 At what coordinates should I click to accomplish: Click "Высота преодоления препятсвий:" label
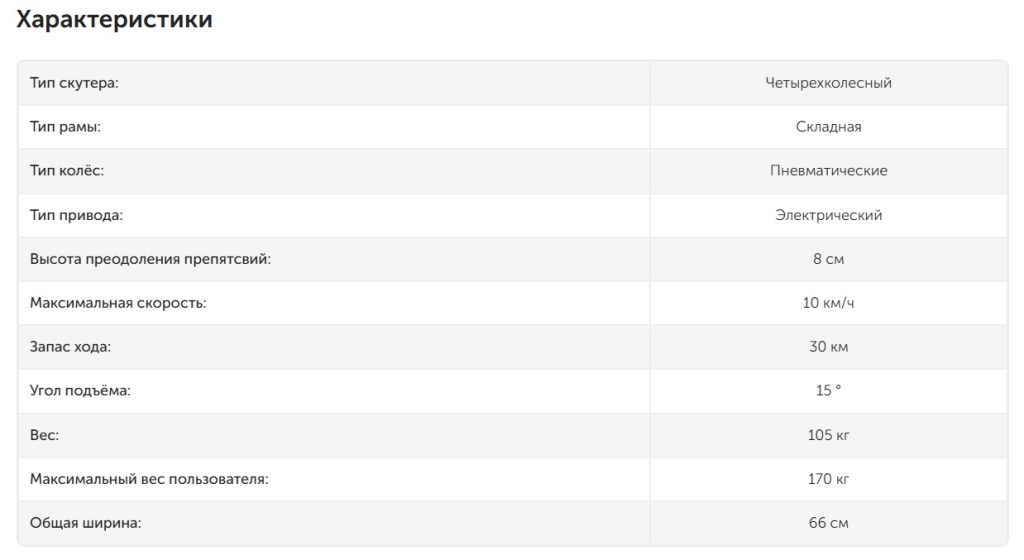tap(150, 259)
